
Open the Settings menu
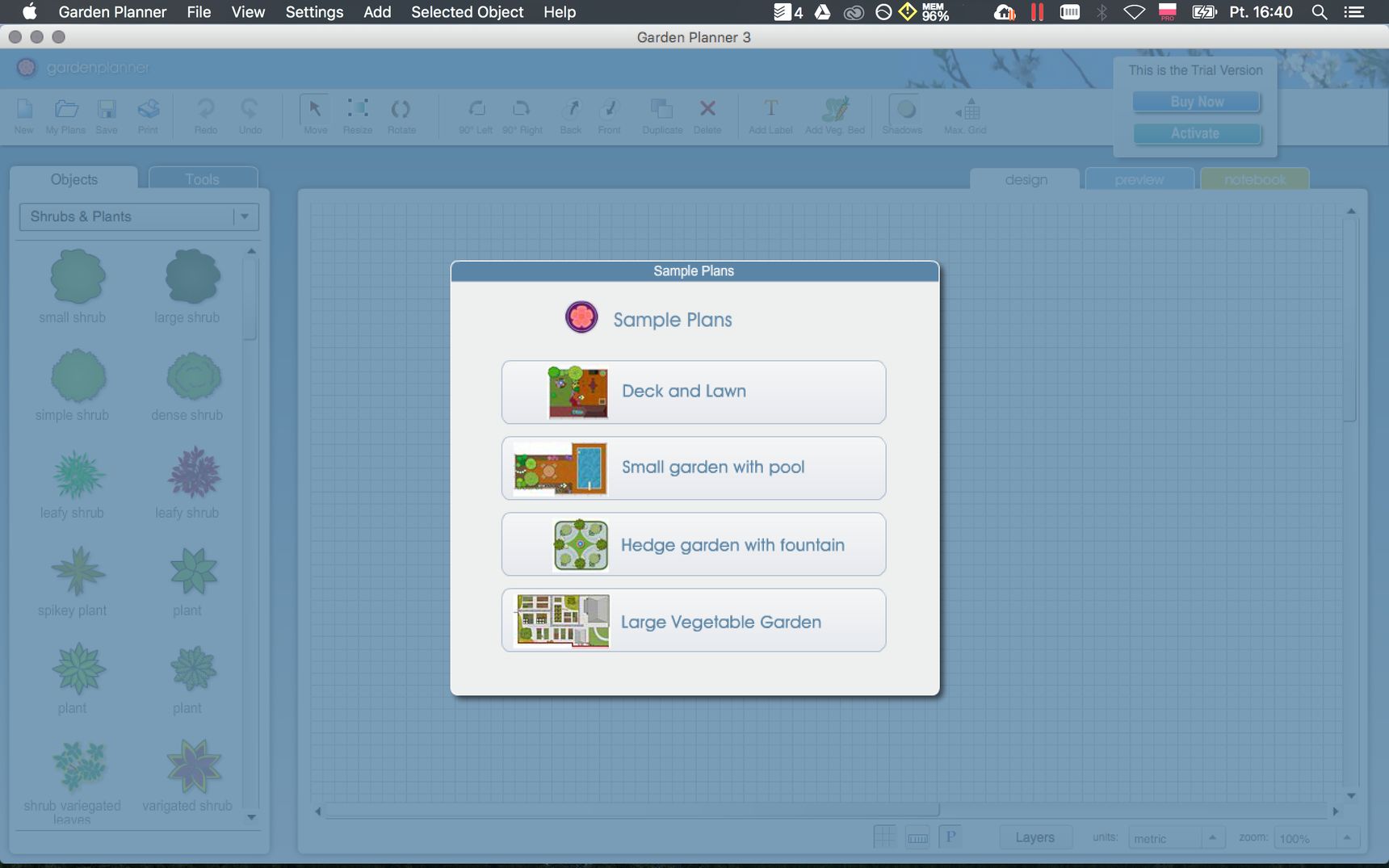[x=314, y=12]
